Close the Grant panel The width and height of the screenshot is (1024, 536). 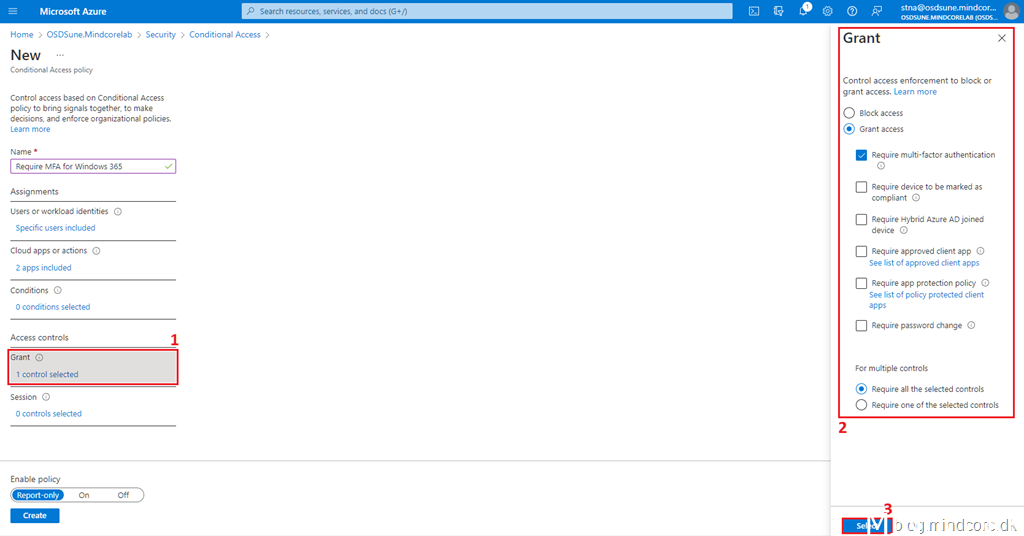(x=1002, y=38)
